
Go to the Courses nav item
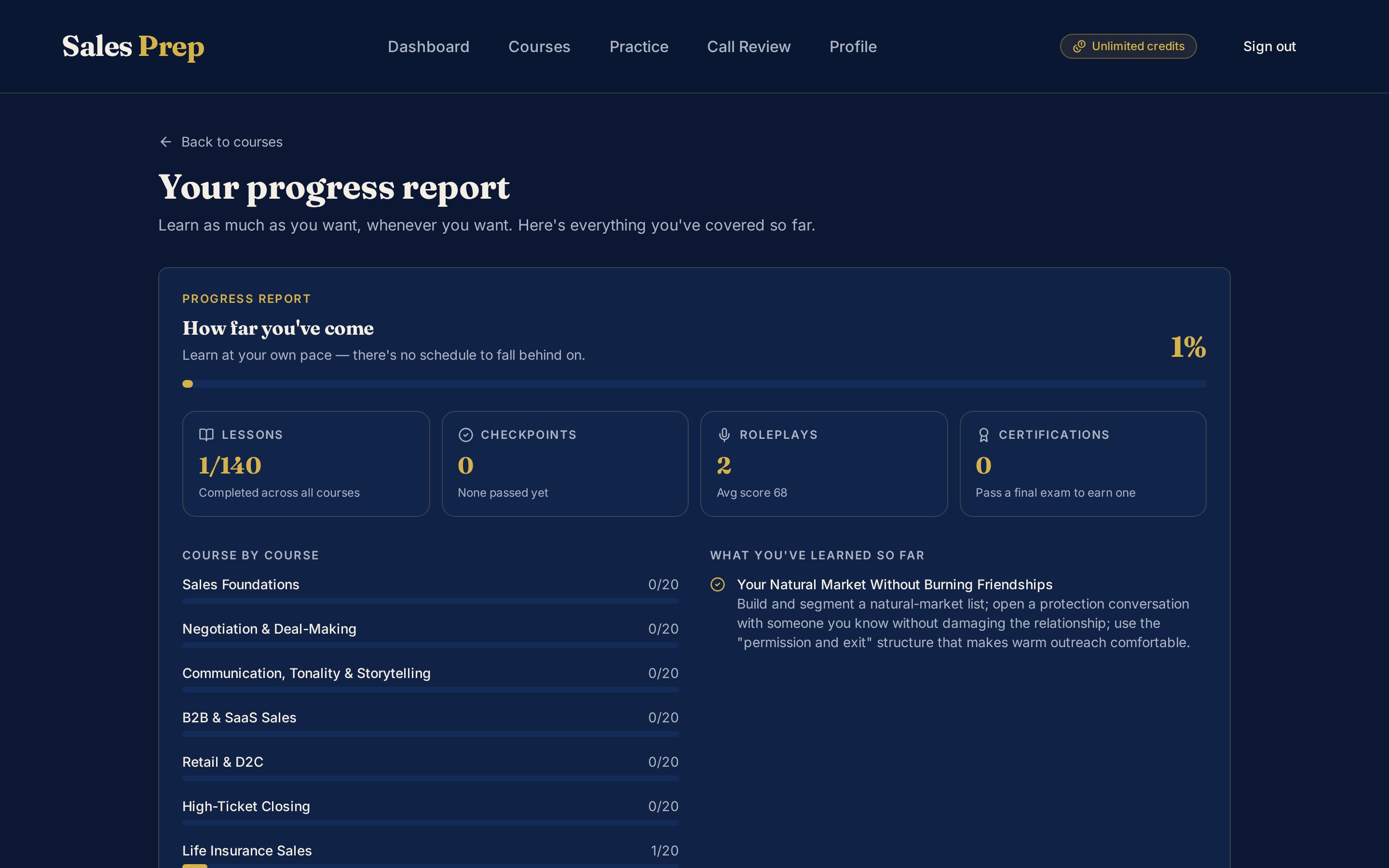tap(539, 46)
